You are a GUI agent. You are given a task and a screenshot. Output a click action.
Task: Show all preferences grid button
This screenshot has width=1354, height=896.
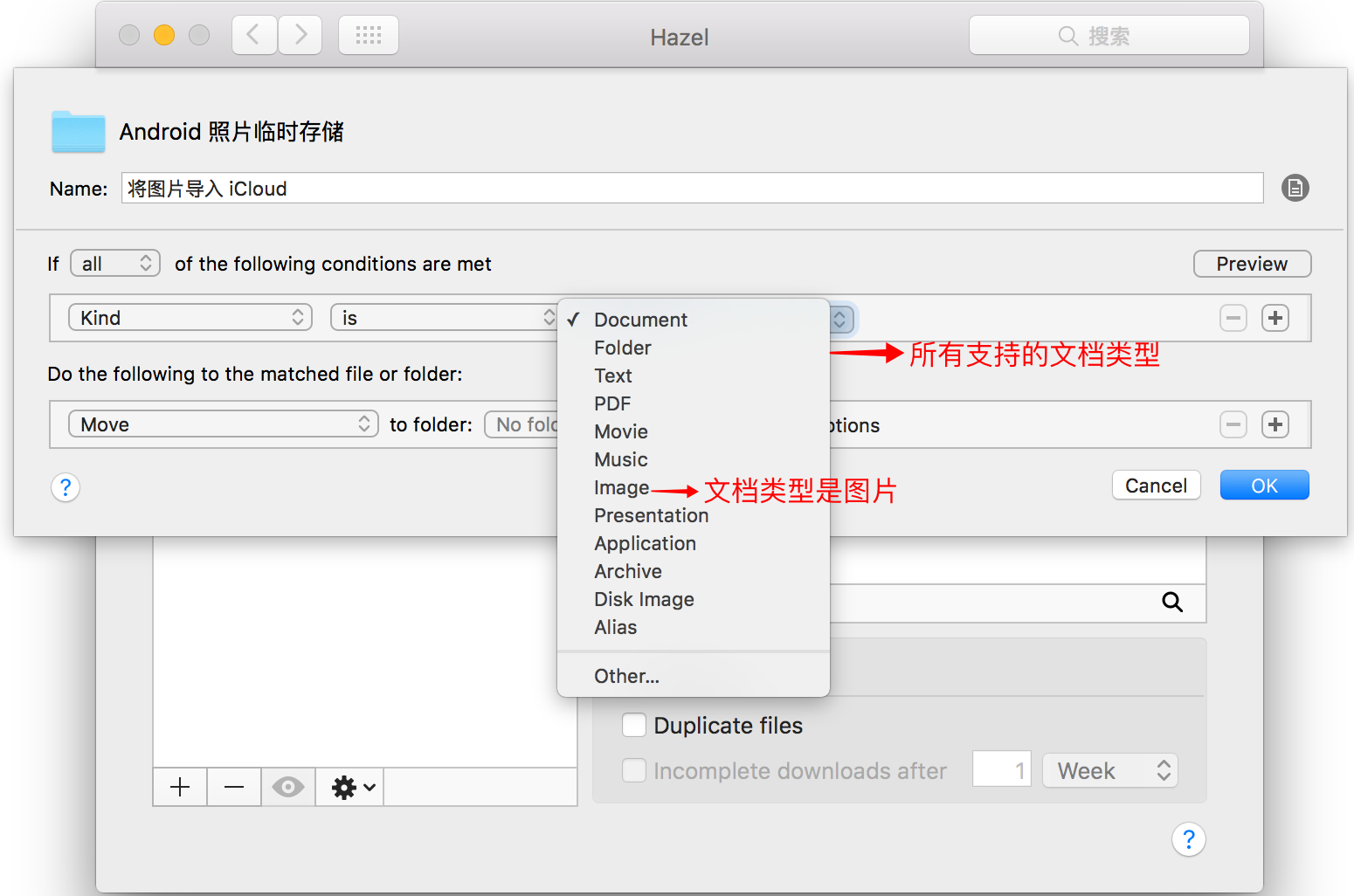[x=368, y=36]
